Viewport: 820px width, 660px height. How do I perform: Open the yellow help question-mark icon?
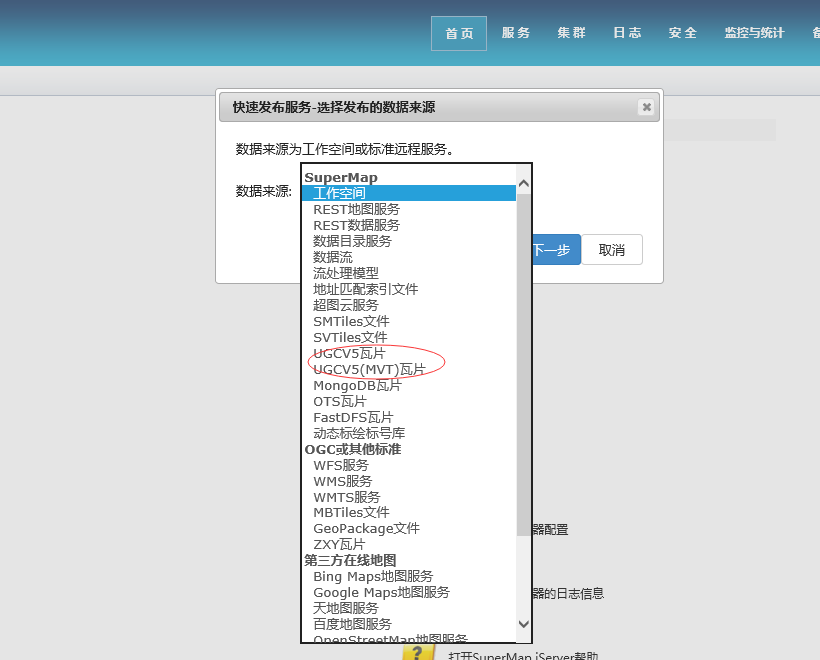pos(418,652)
